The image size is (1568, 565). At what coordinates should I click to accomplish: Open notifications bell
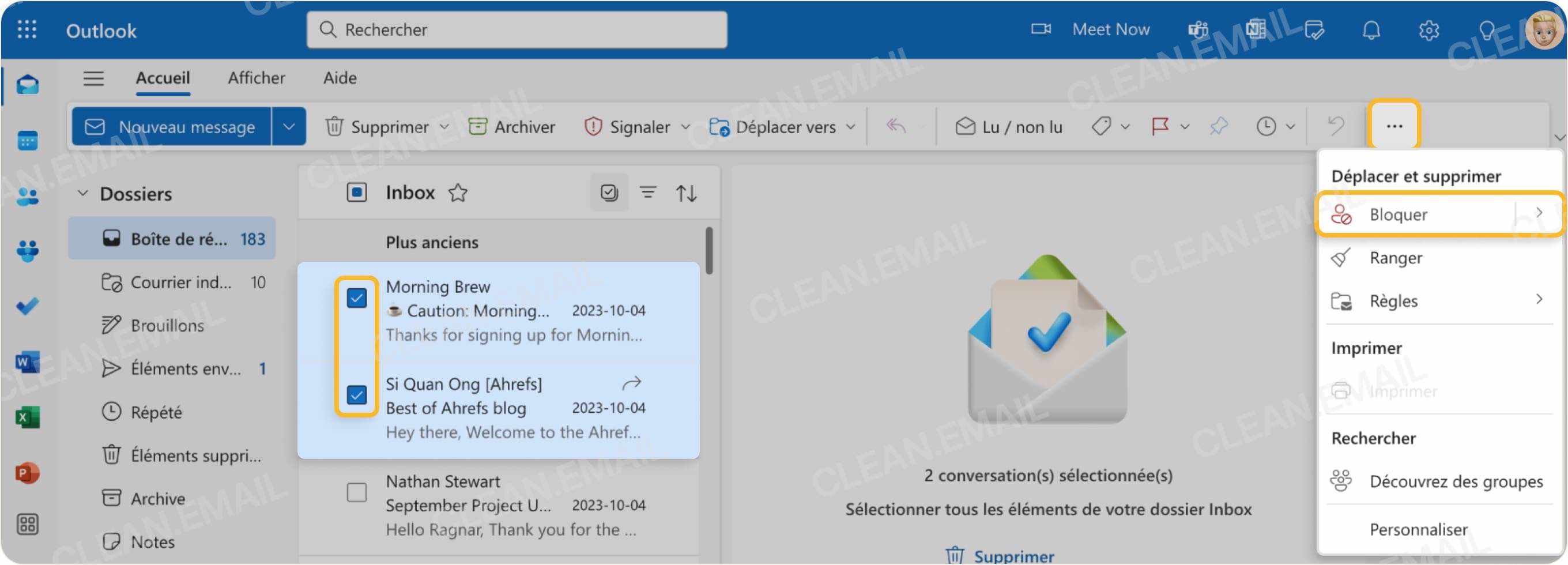1371,29
